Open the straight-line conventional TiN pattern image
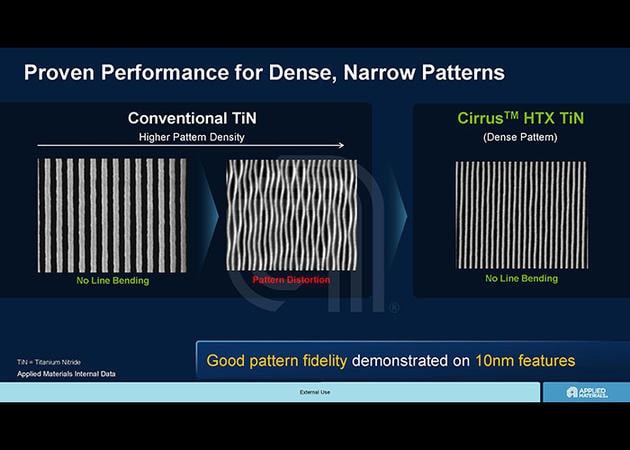Image resolution: width=630 pixels, height=450 pixels. (112, 215)
